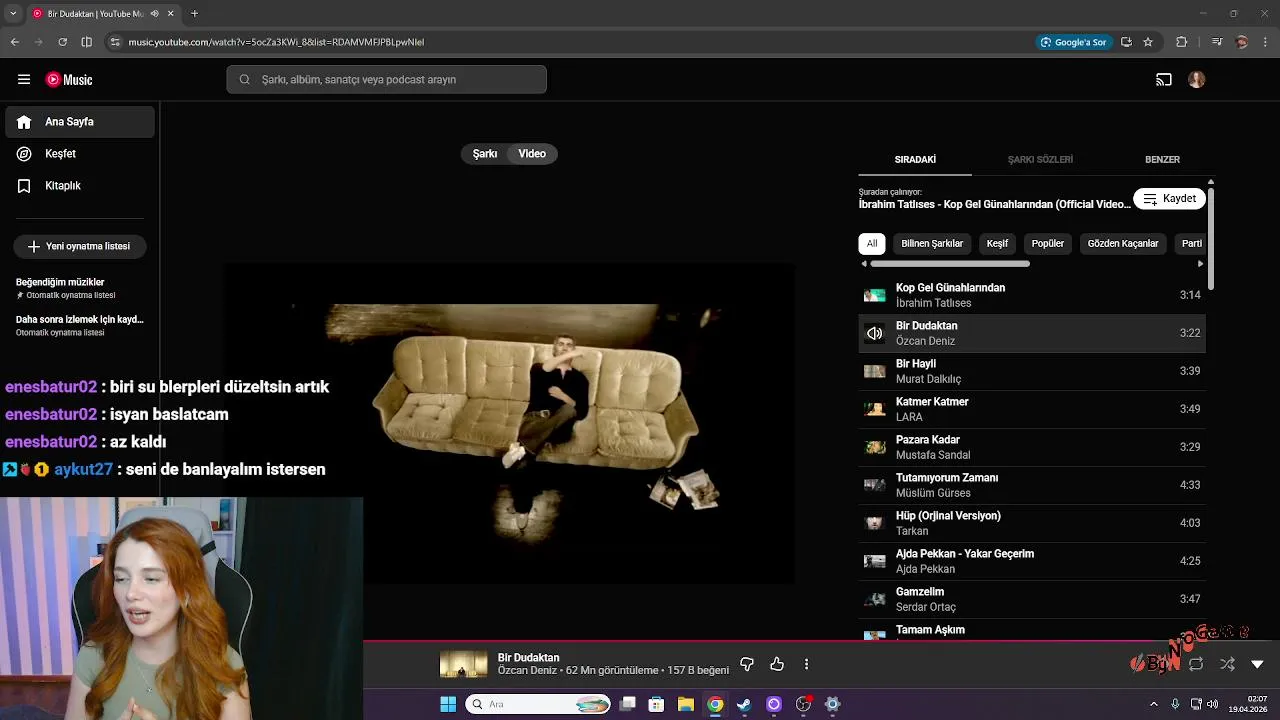Open the SIRADAKİ tab

(915, 160)
